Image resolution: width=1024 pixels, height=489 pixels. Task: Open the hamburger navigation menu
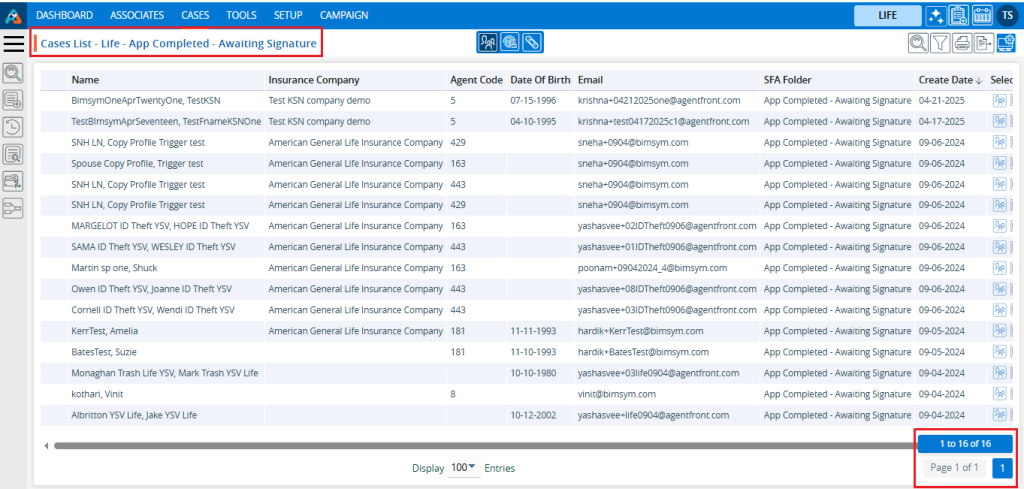[14, 42]
